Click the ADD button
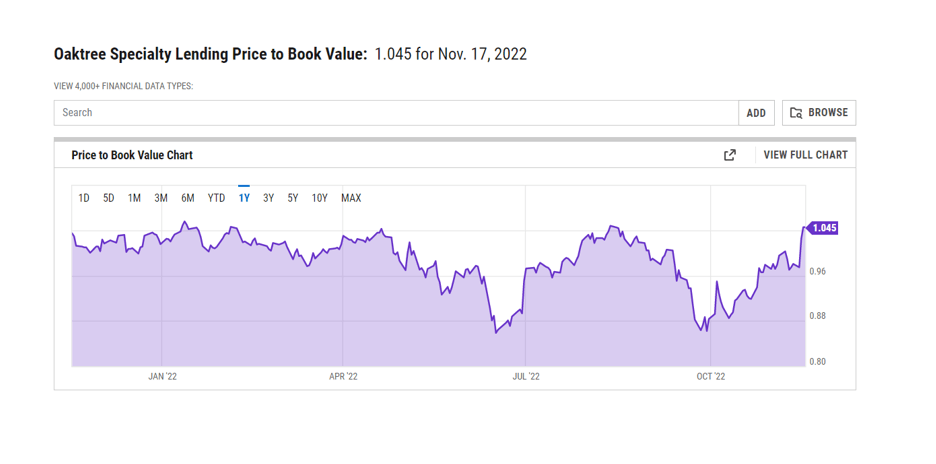Screen dimensions: 936x464 756,113
